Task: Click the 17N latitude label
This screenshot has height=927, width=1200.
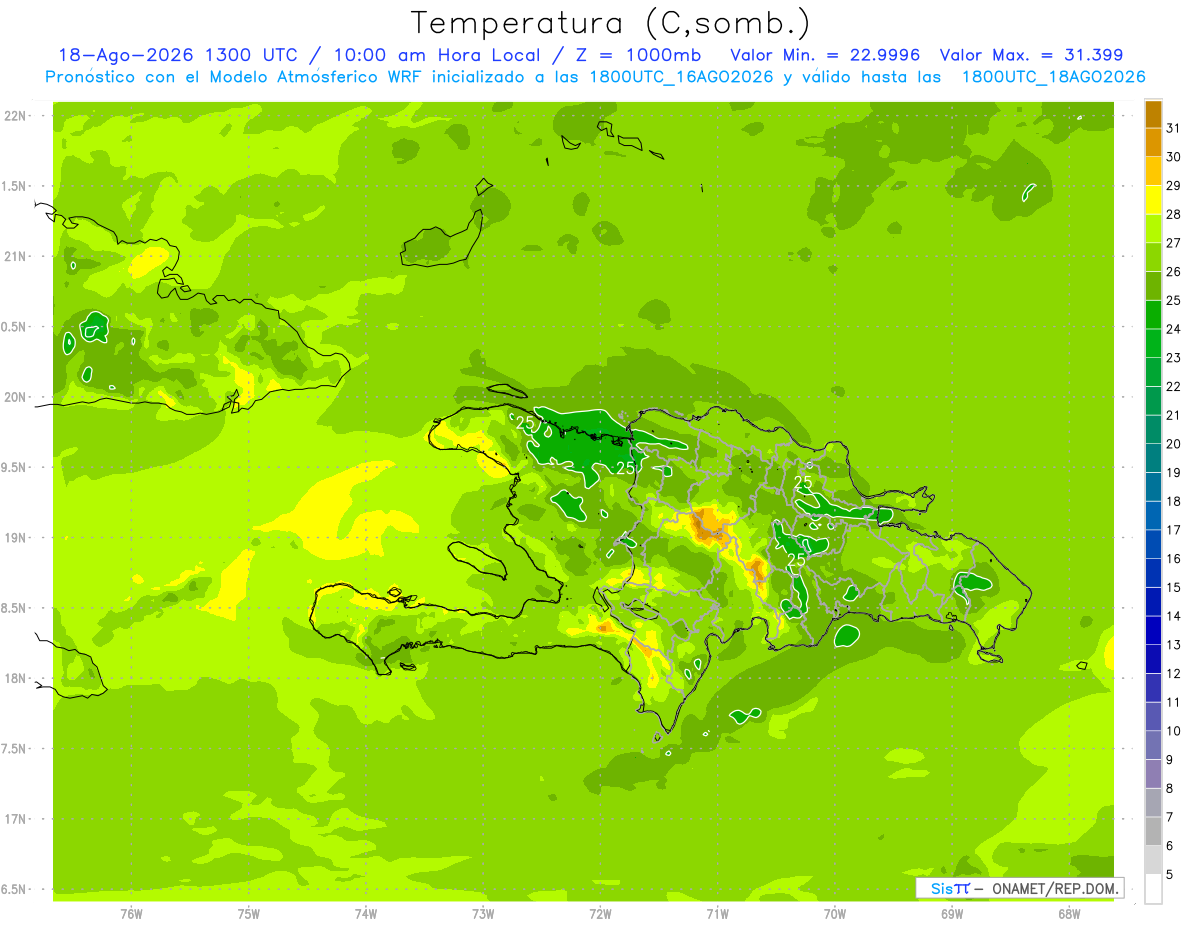Action: pos(15,820)
